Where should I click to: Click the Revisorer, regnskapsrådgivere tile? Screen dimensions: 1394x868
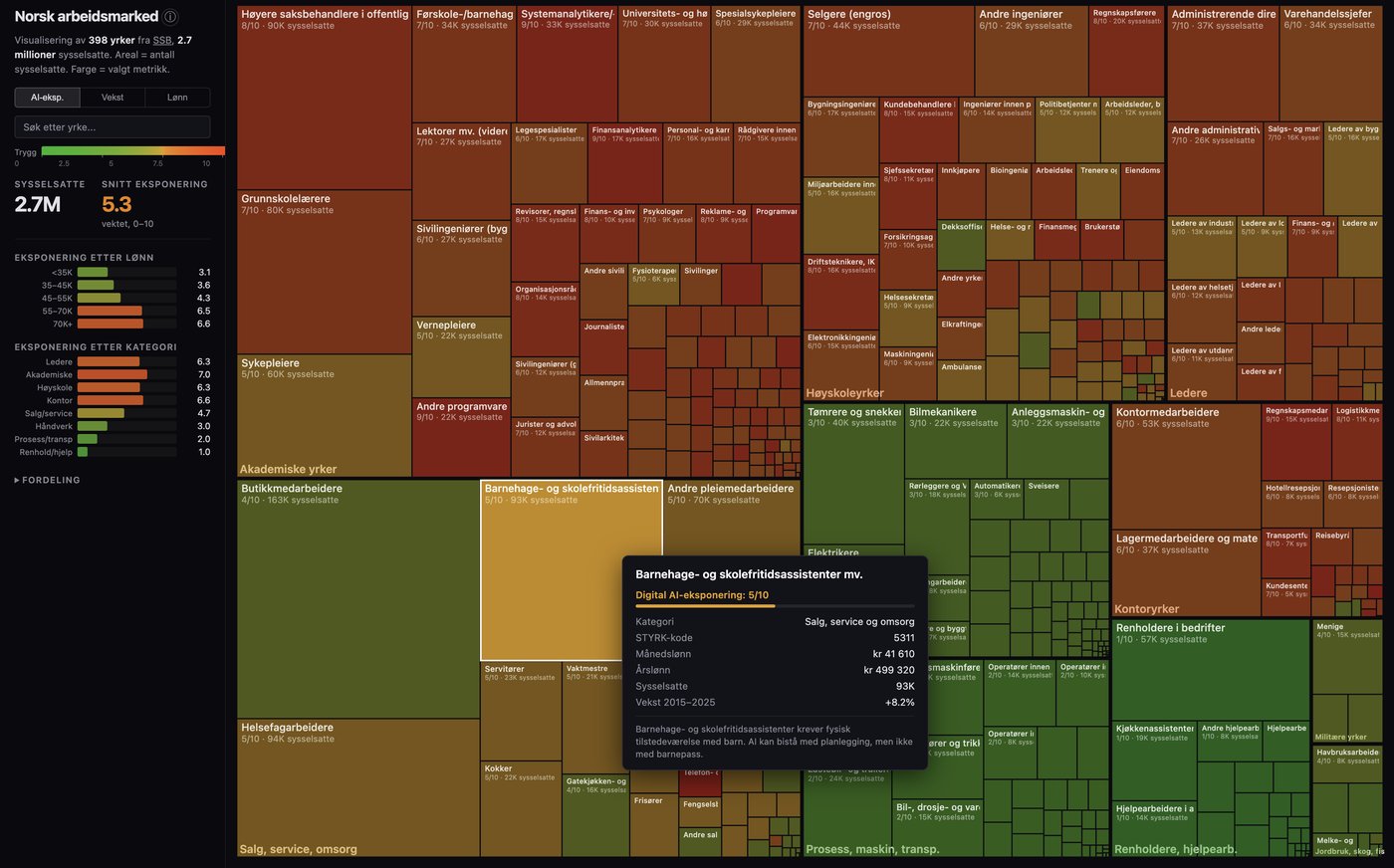tap(545, 243)
